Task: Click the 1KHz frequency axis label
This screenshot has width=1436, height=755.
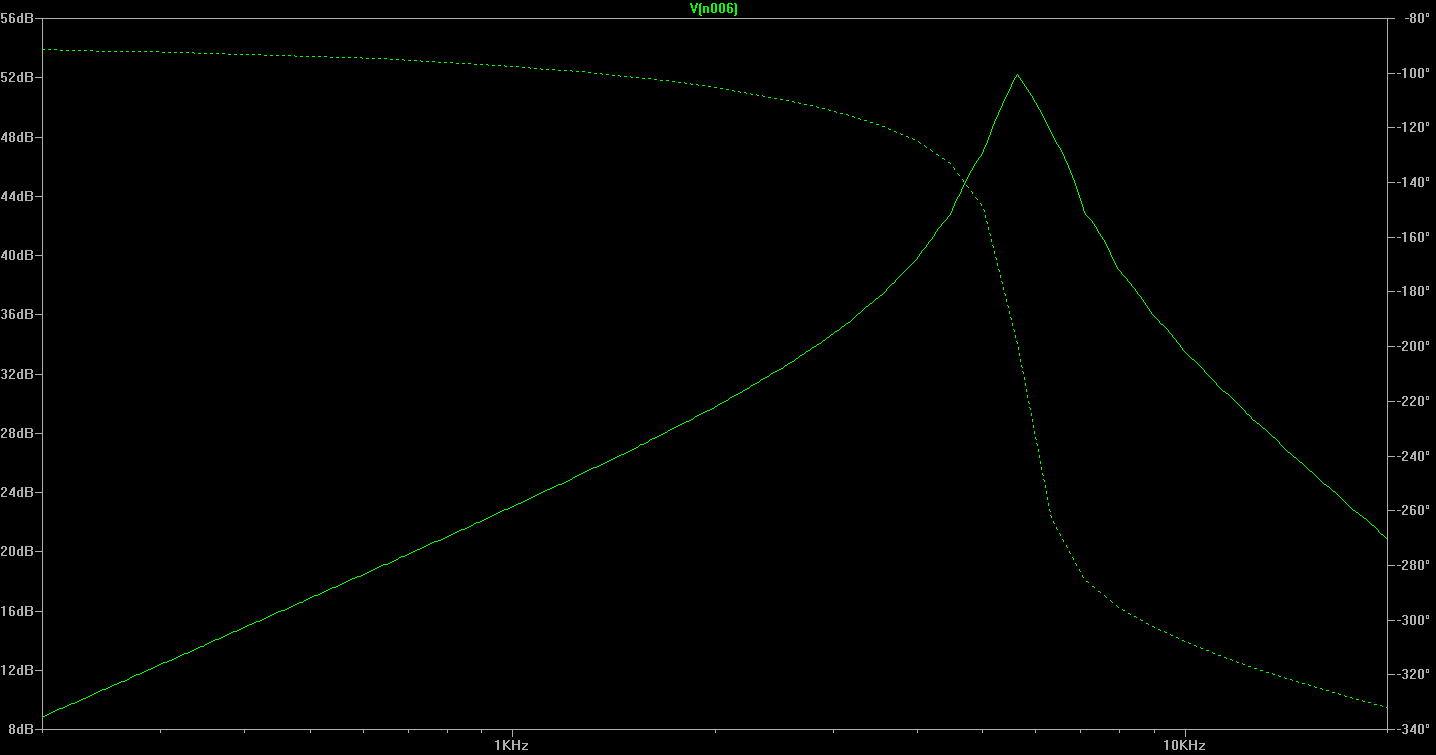Action: (512, 745)
